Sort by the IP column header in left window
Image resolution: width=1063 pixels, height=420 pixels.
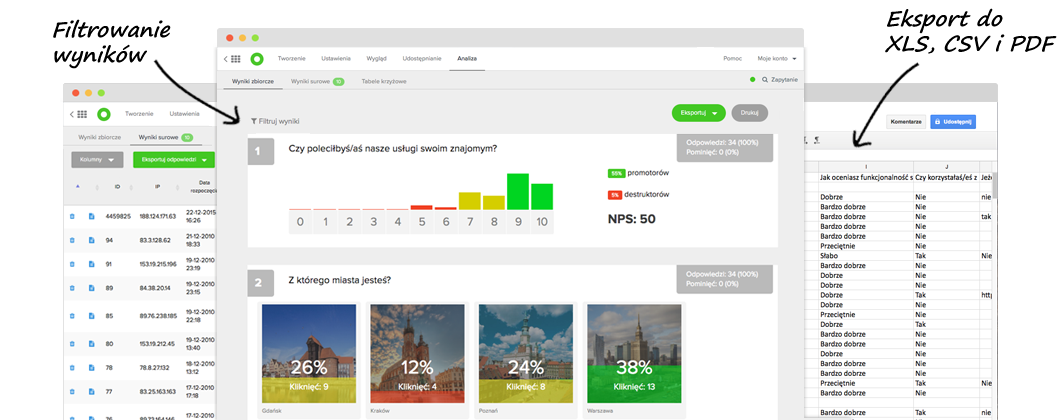pos(157,186)
